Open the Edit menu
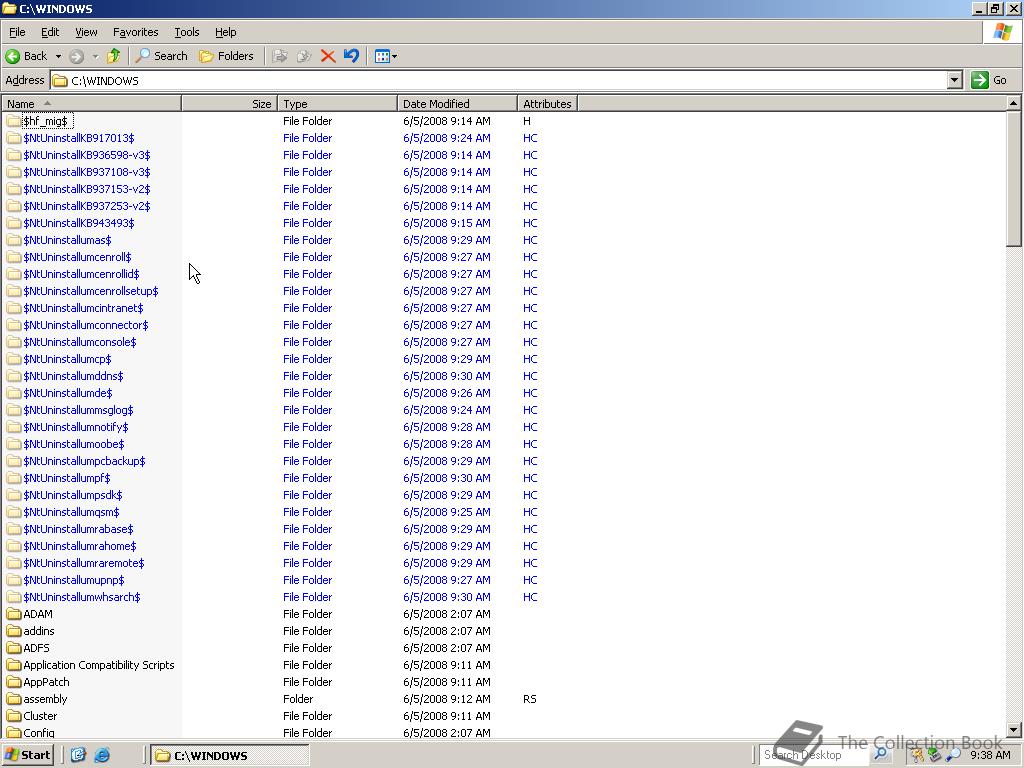1024x768 pixels. (50, 32)
